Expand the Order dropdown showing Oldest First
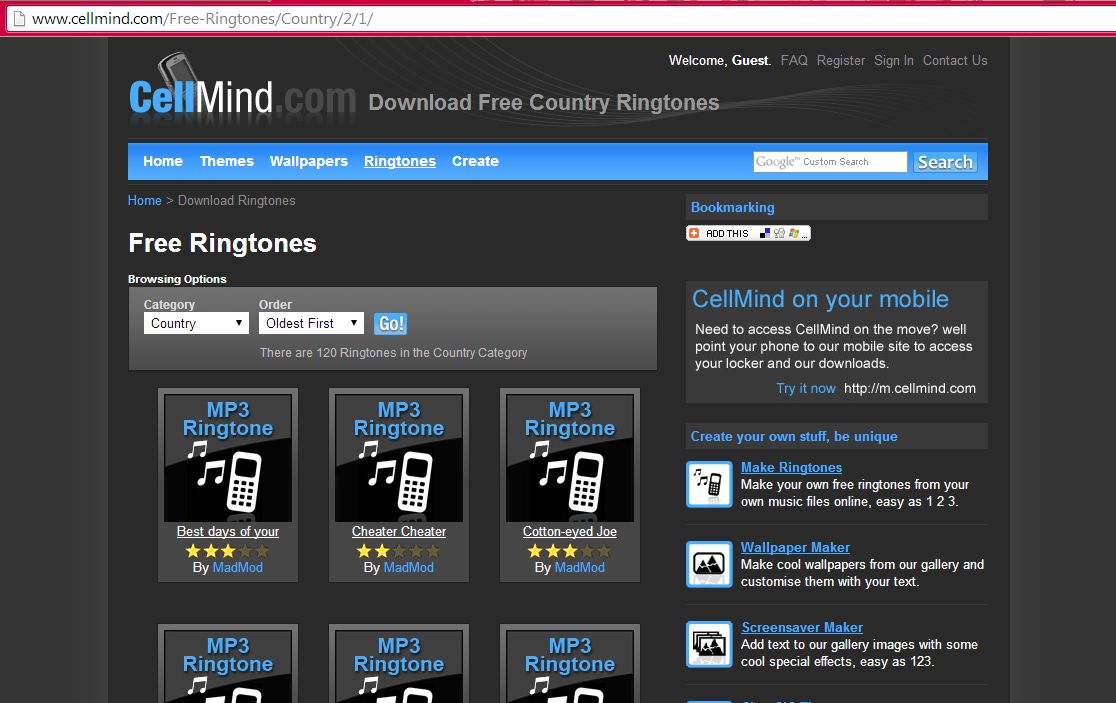 [311, 324]
